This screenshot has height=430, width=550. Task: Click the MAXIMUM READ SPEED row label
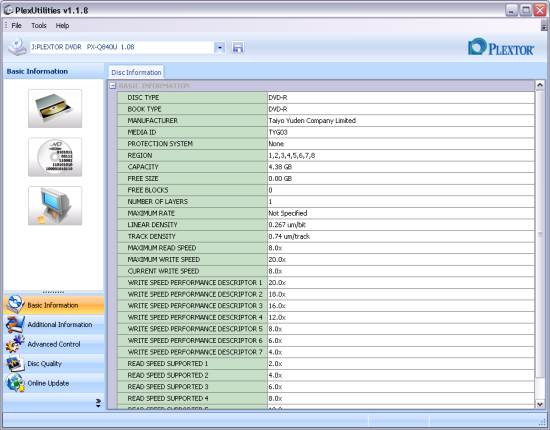[162, 248]
